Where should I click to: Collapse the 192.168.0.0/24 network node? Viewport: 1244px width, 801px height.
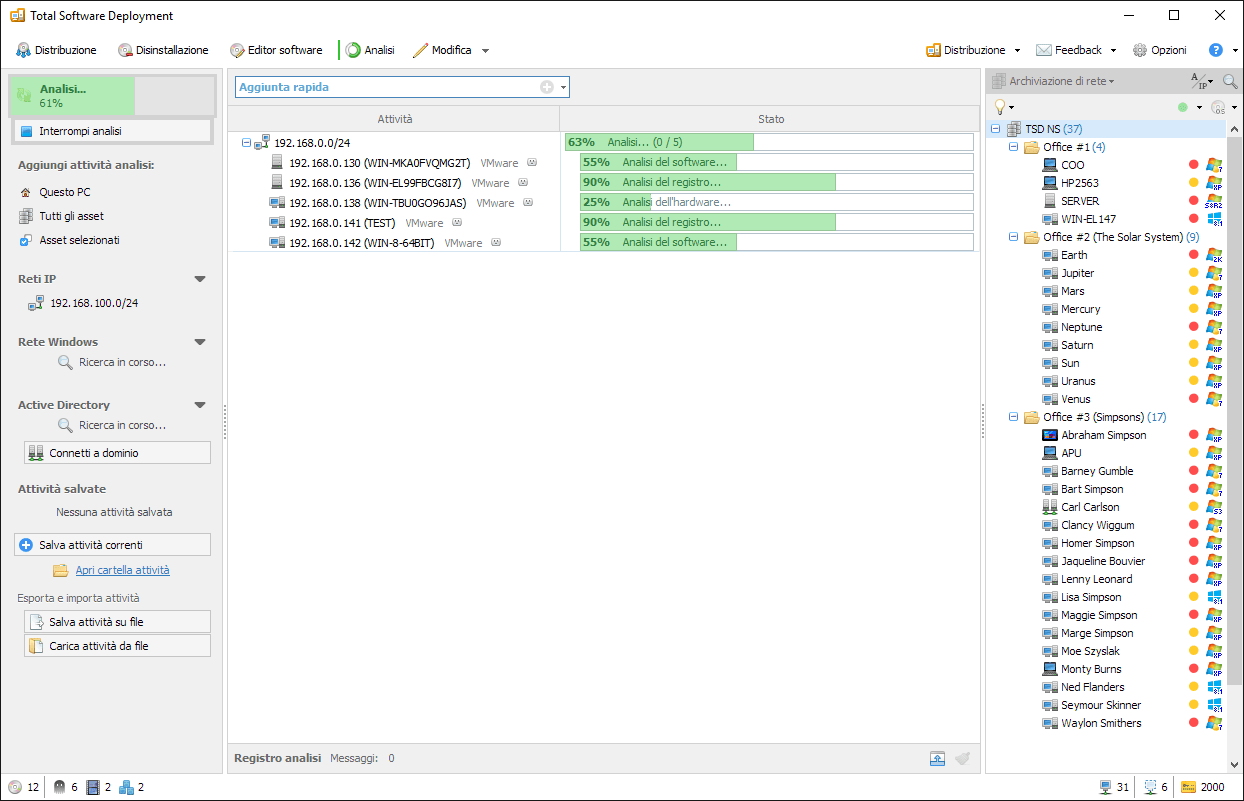point(247,143)
